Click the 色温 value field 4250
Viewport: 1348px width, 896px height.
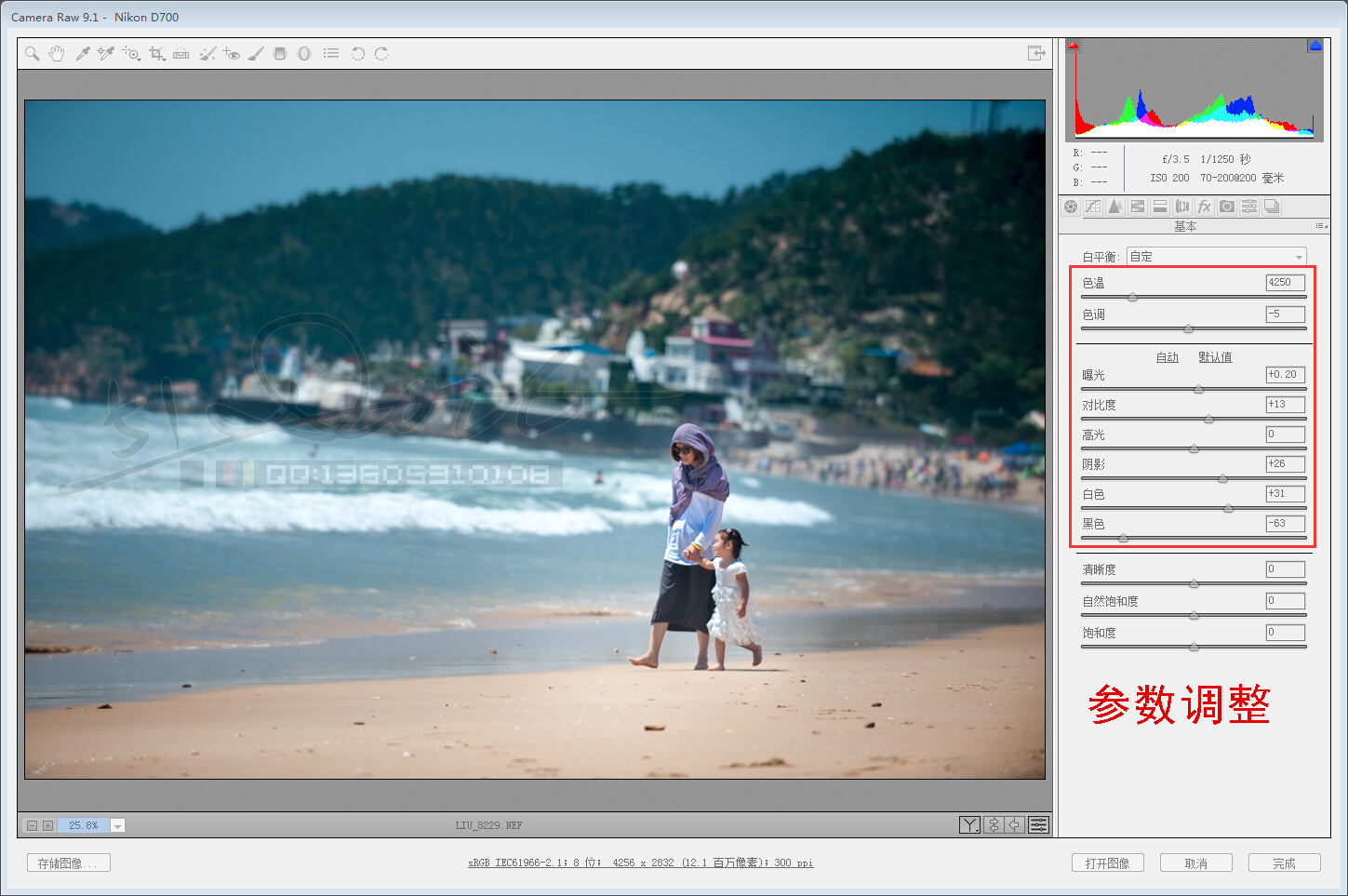(1285, 283)
